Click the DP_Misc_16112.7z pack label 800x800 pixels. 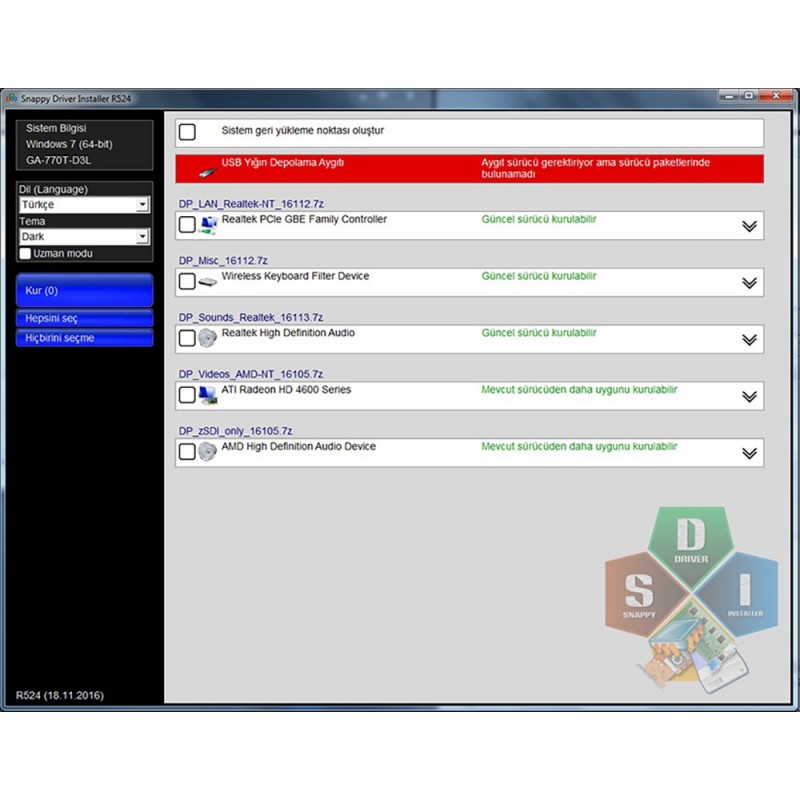point(223,261)
